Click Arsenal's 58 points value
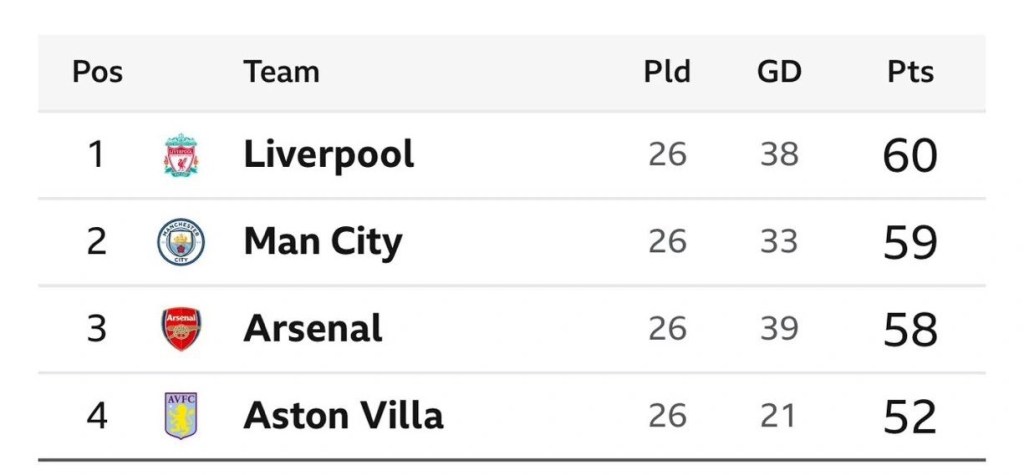This screenshot has height=475, width=1024. (910, 330)
